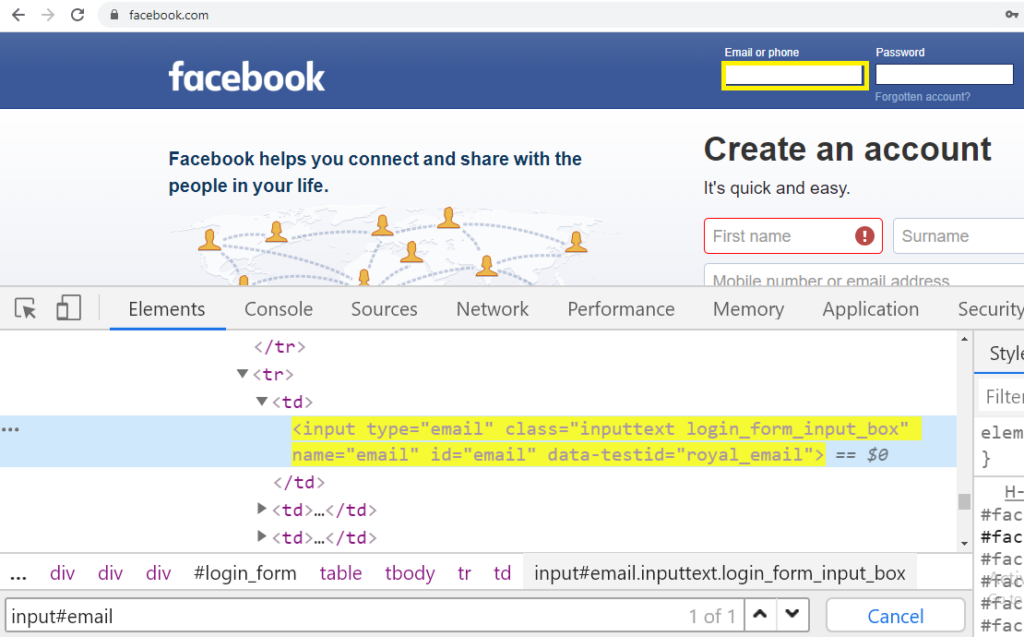This screenshot has width=1024, height=637.
Task: Click the "It's quick and easy." text
Action: click(776, 188)
